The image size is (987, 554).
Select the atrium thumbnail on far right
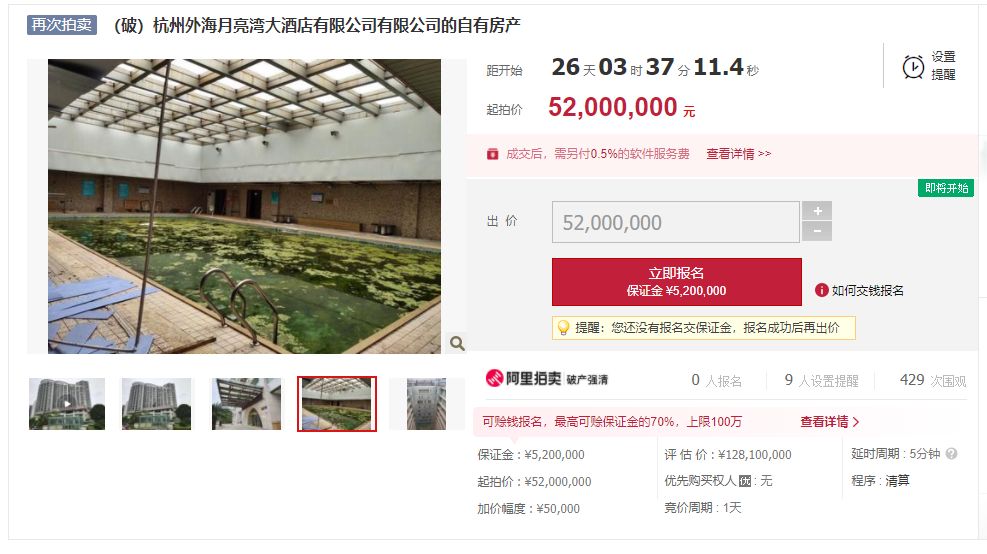[426, 404]
